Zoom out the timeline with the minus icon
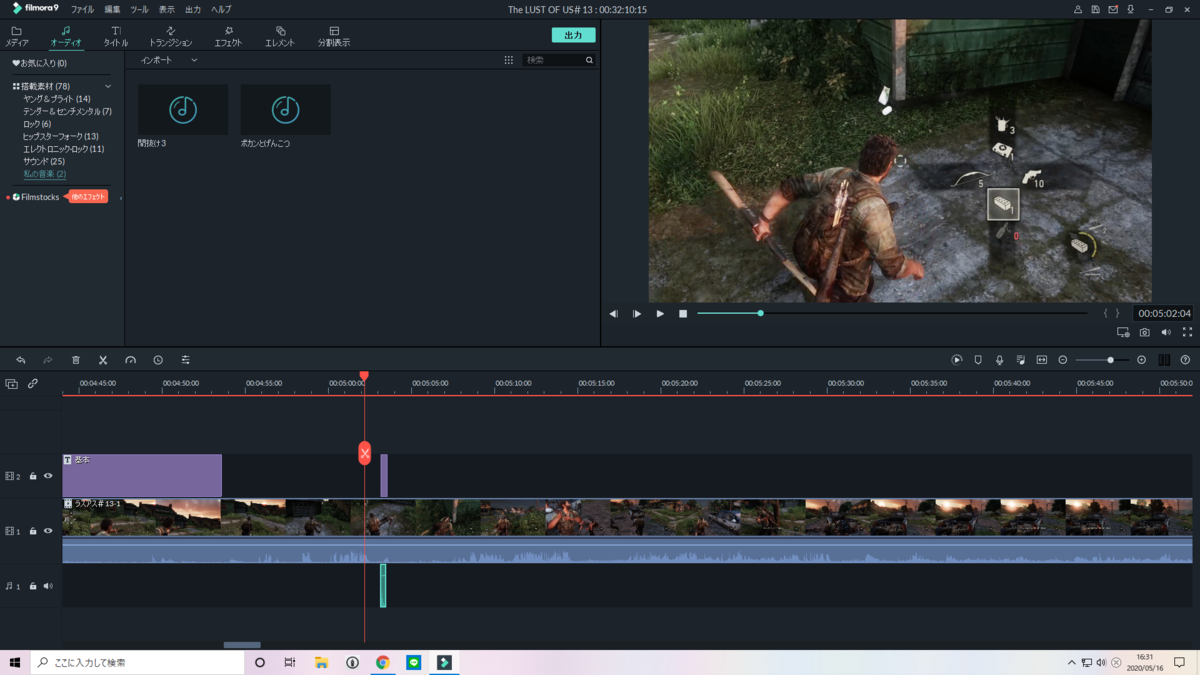The height and width of the screenshot is (675, 1200). (x=1063, y=360)
